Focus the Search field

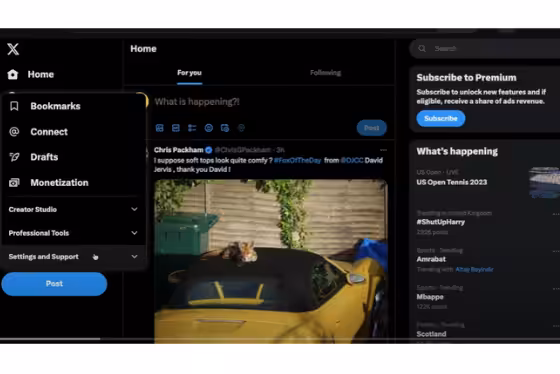point(486,49)
